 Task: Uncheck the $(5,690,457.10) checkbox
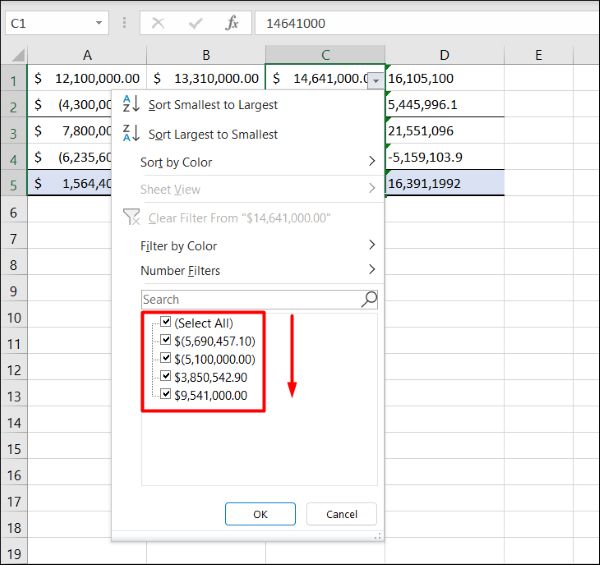point(165,340)
